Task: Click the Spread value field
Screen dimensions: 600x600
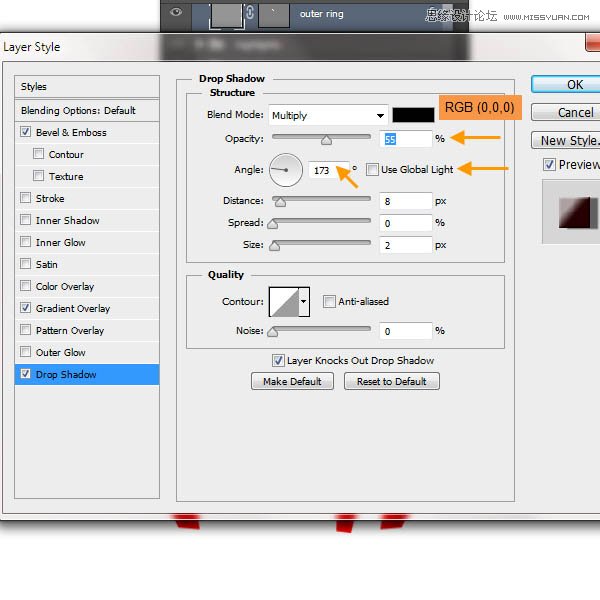Action: (x=406, y=223)
